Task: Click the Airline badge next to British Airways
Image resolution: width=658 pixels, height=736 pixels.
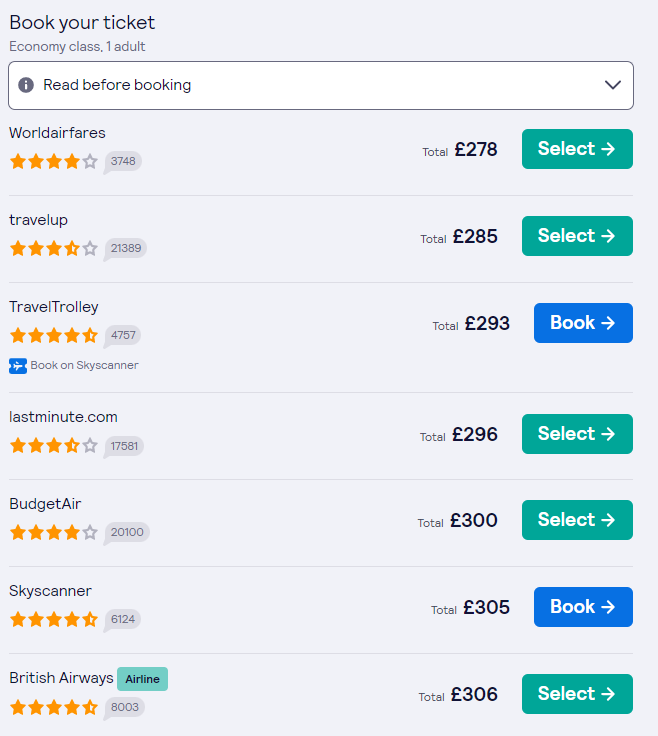Action: point(142,679)
